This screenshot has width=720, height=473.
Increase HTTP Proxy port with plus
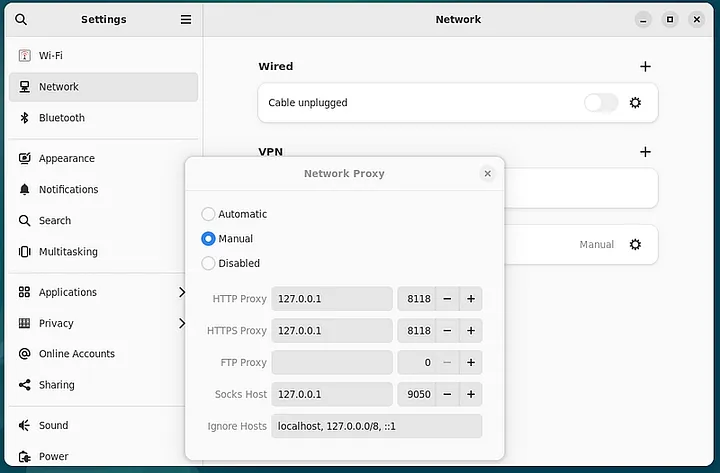click(471, 299)
